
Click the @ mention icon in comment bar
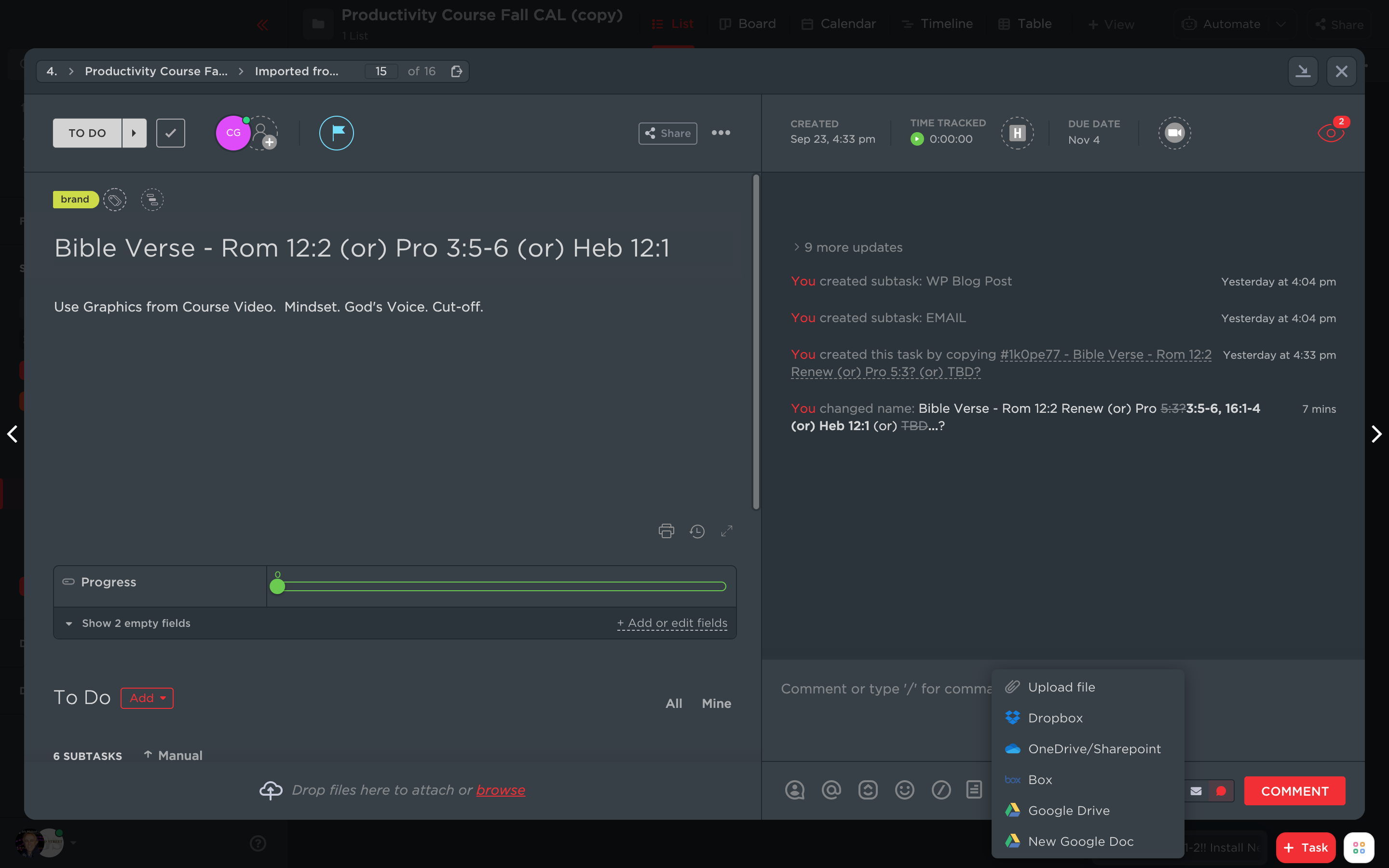pos(831,790)
